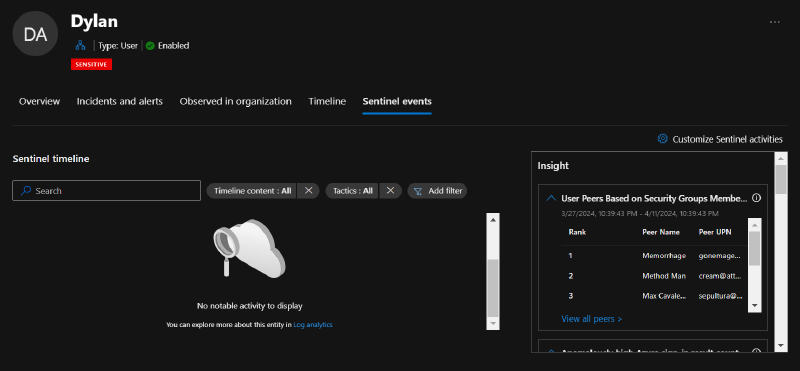Remove the Tactics filter with X

390,190
